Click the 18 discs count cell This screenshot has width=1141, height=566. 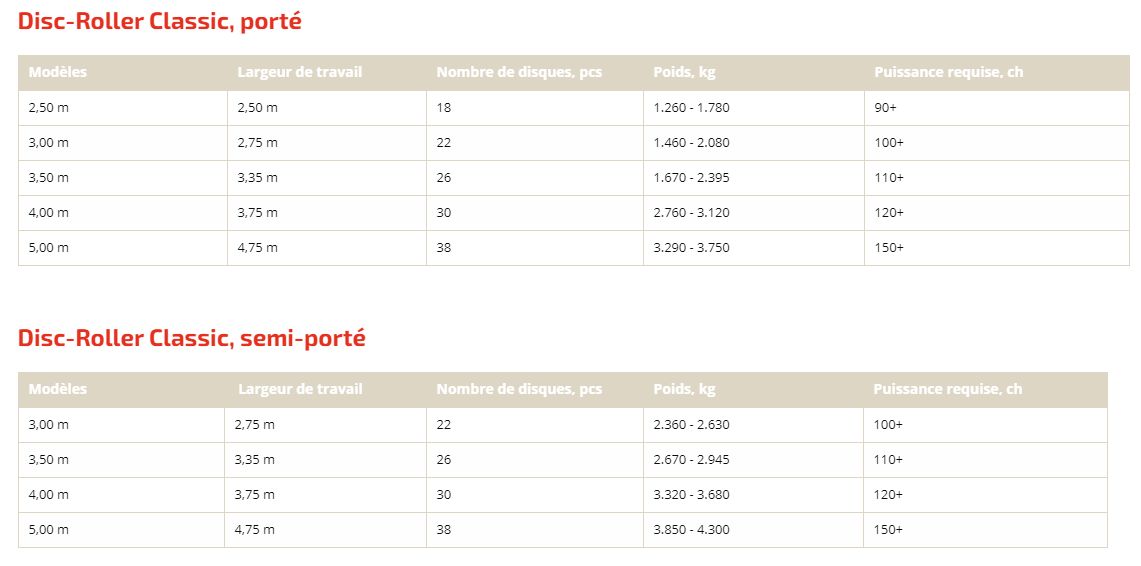tap(444, 108)
